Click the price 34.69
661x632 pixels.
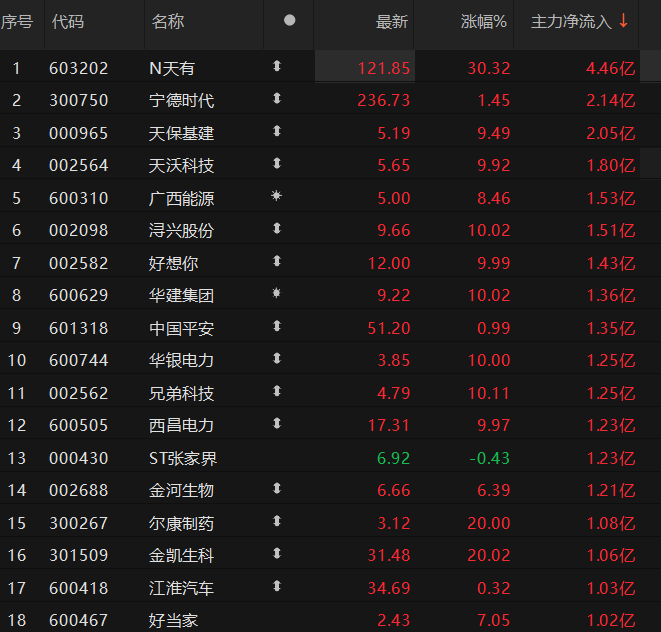(389, 589)
